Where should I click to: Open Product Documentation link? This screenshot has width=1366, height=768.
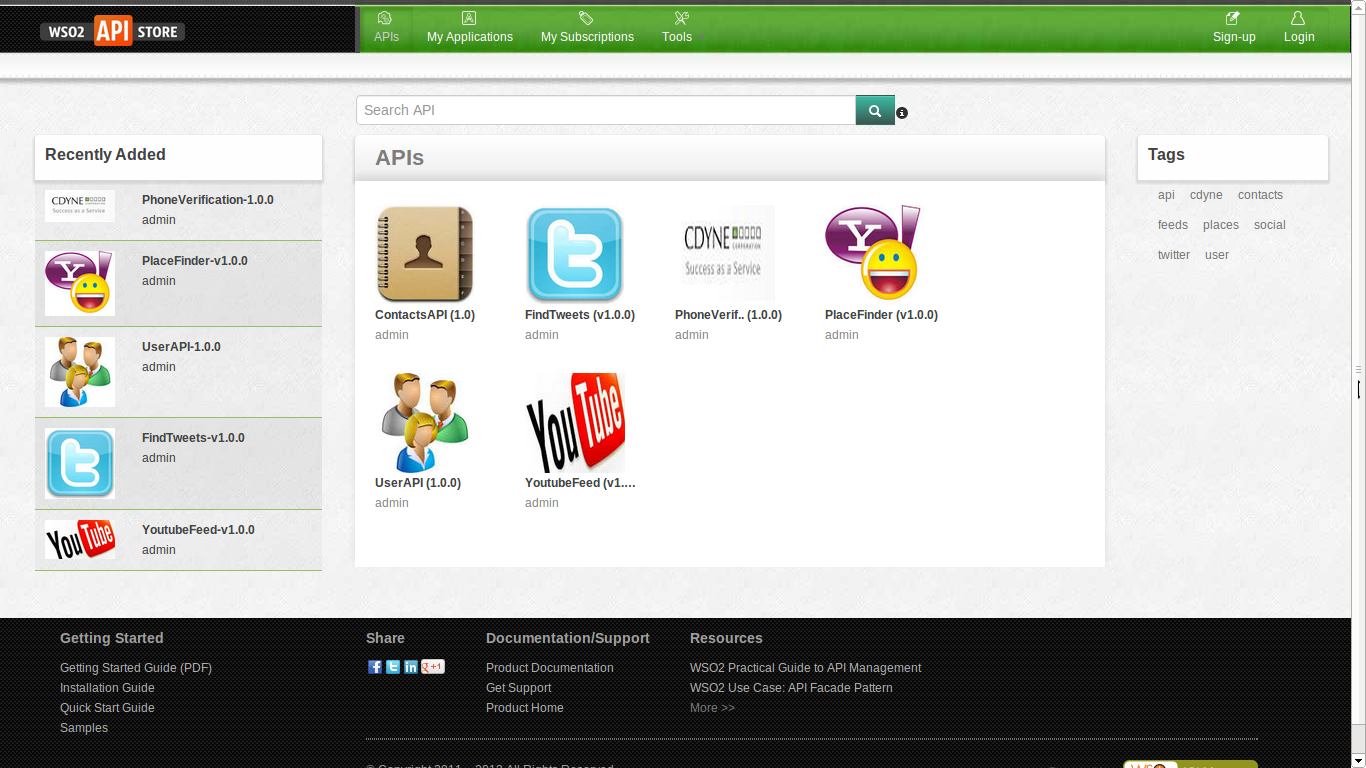550,668
